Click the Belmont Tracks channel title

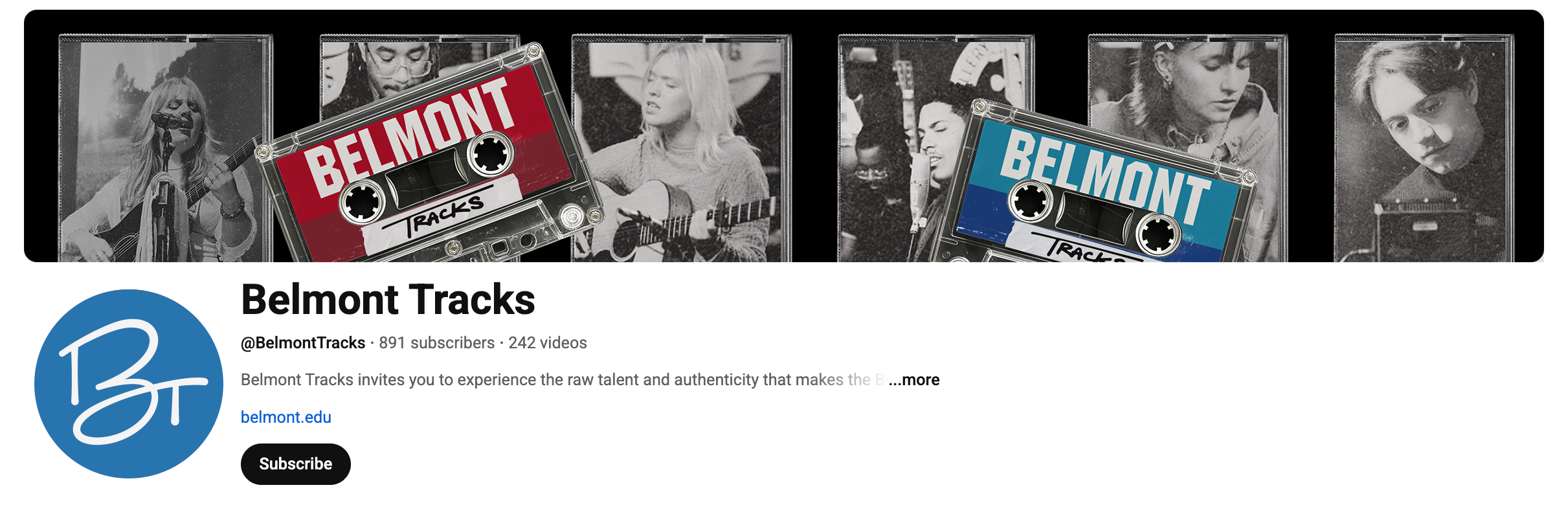coord(388,299)
